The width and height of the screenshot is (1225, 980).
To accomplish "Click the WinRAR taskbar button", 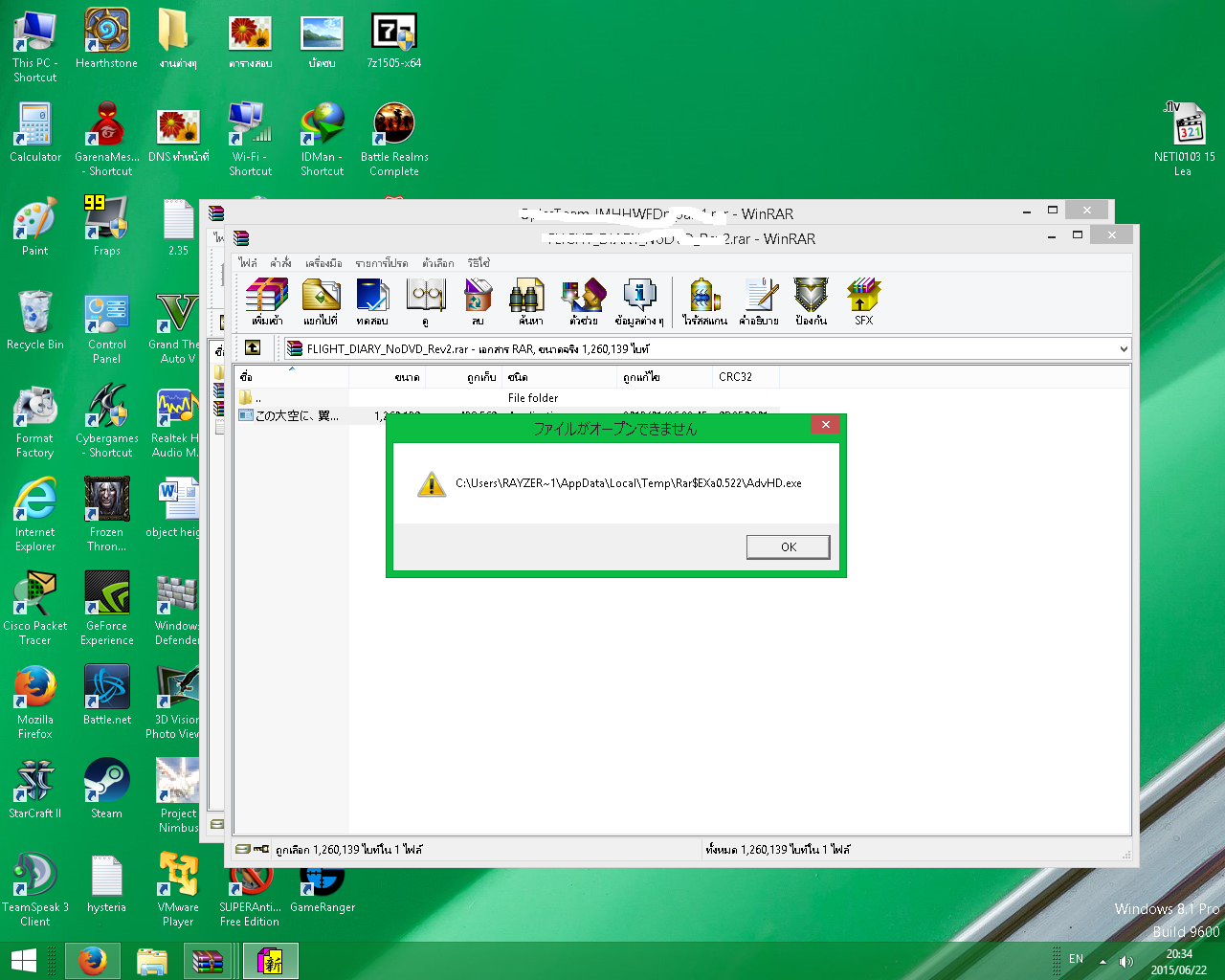I will [x=209, y=961].
